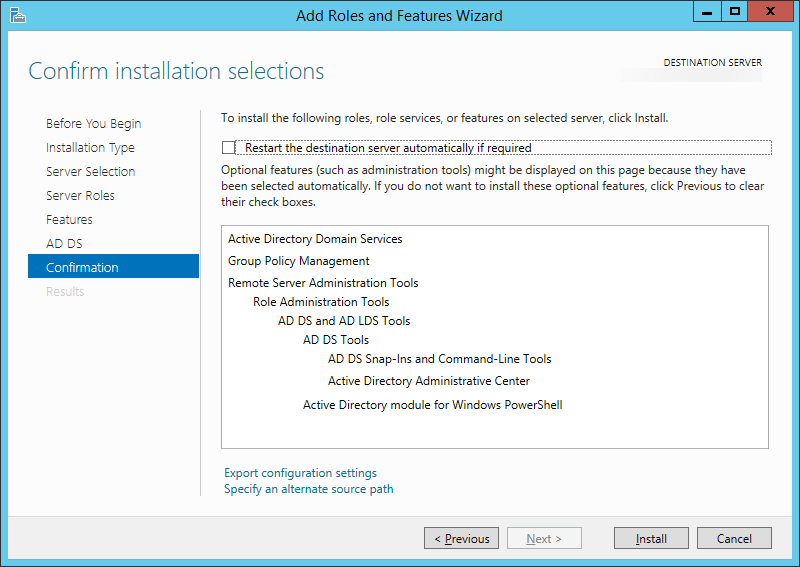Viewport: 800px width, 567px height.
Task: Switch to the Server Selection step
Action: click(90, 171)
